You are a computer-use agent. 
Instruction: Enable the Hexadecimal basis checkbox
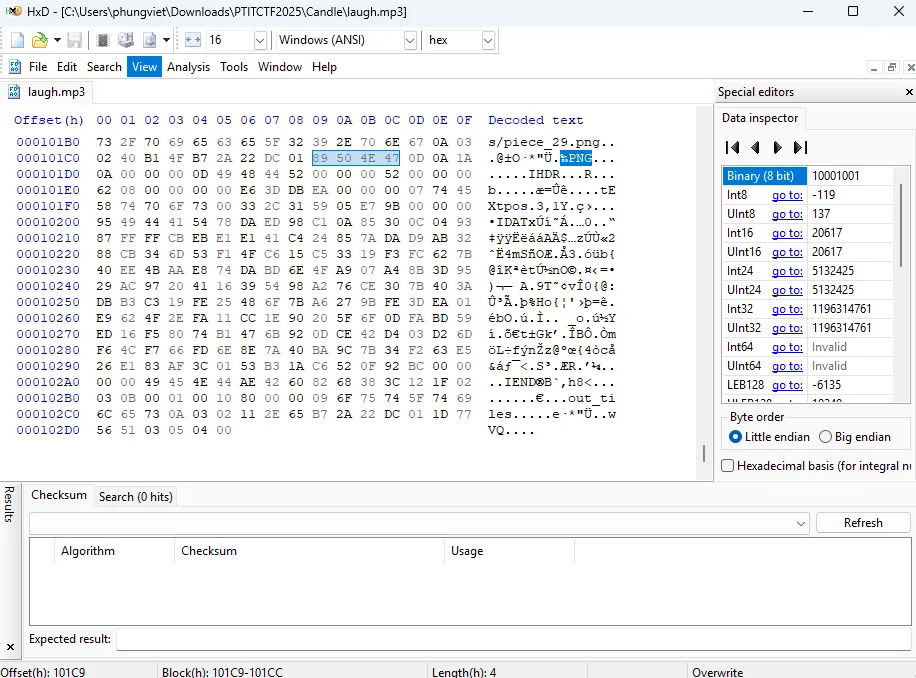pos(727,466)
